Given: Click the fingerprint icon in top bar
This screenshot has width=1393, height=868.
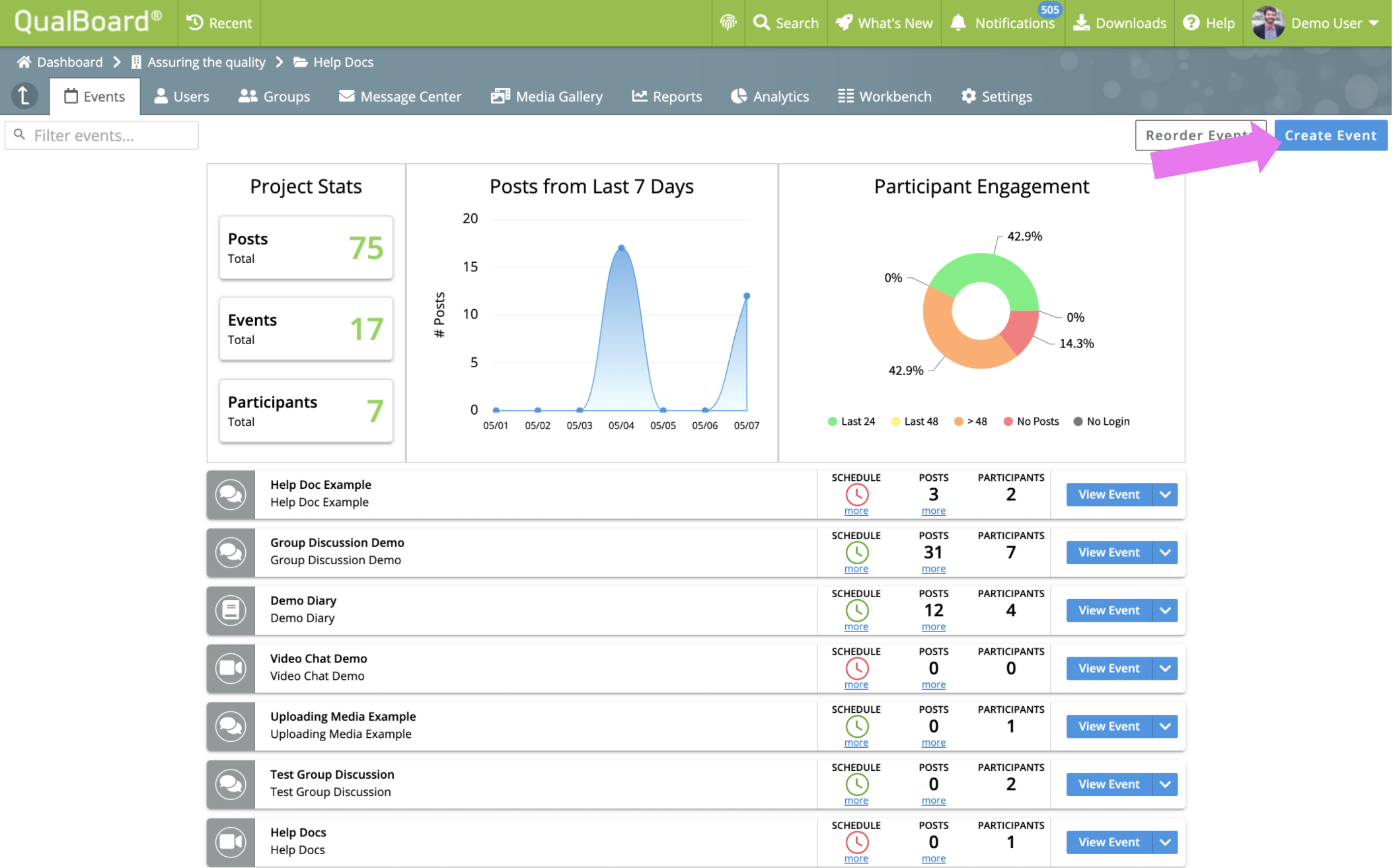Looking at the screenshot, I should point(728,23).
